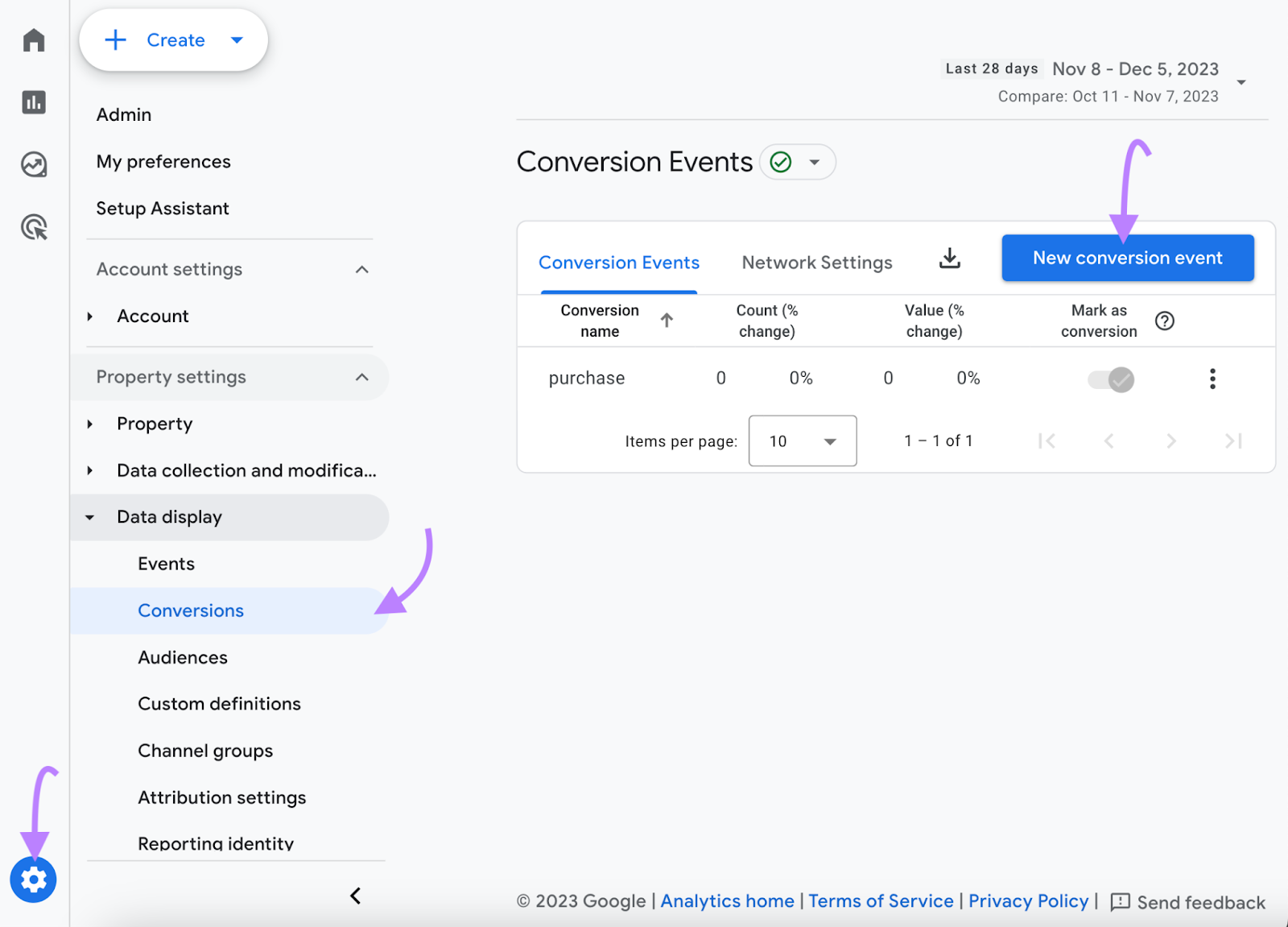Disable Mark as conversion for purchase

pyautogui.click(x=1112, y=379)
